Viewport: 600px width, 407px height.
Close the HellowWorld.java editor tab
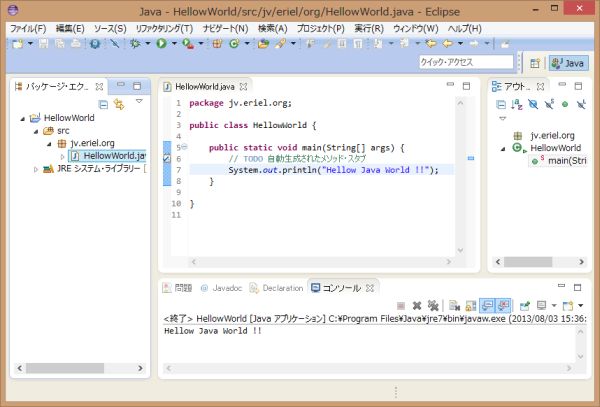coord(243,87)
